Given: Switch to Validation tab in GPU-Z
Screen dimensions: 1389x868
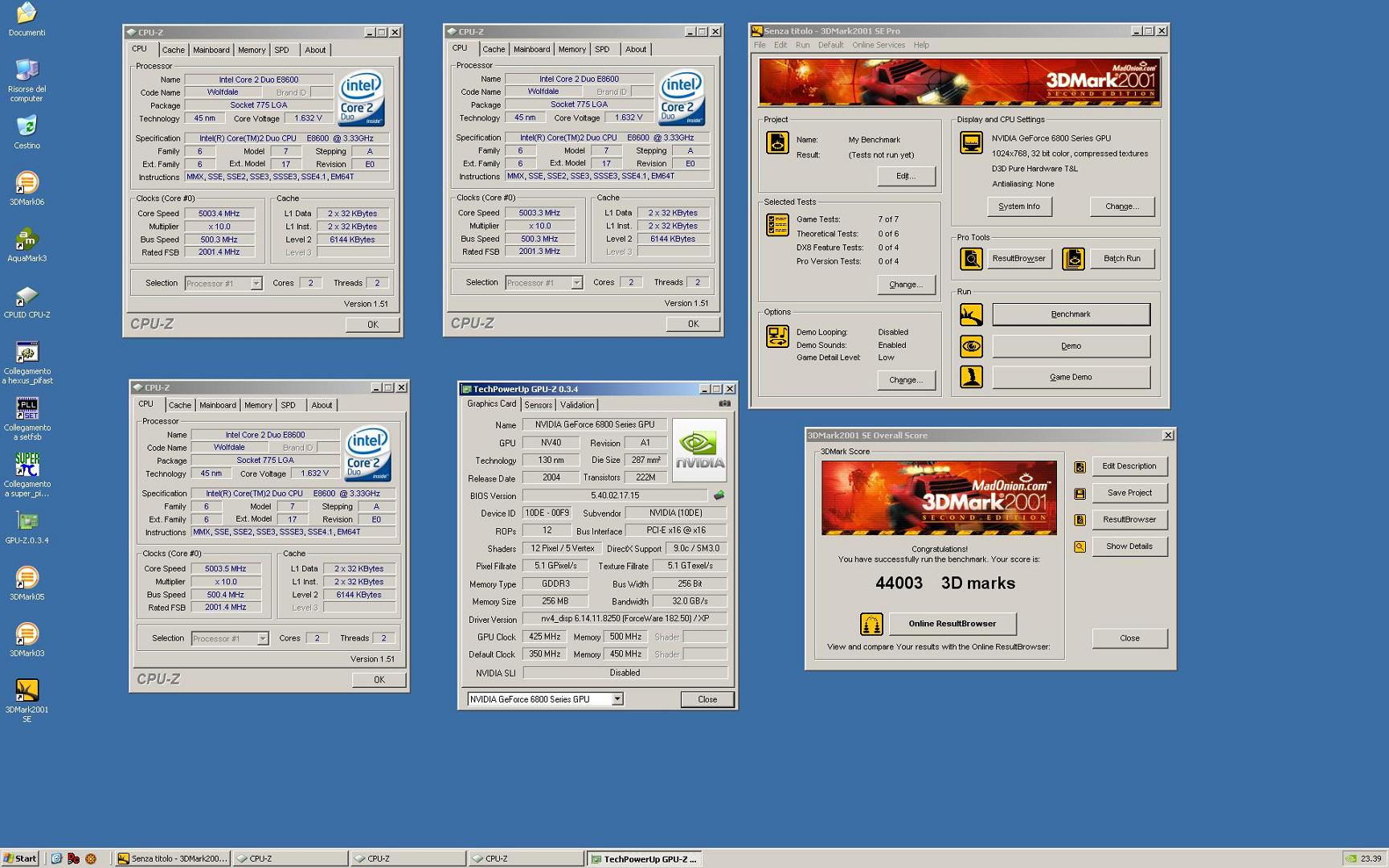Looking at the screenshot, I should click(577, 405).
